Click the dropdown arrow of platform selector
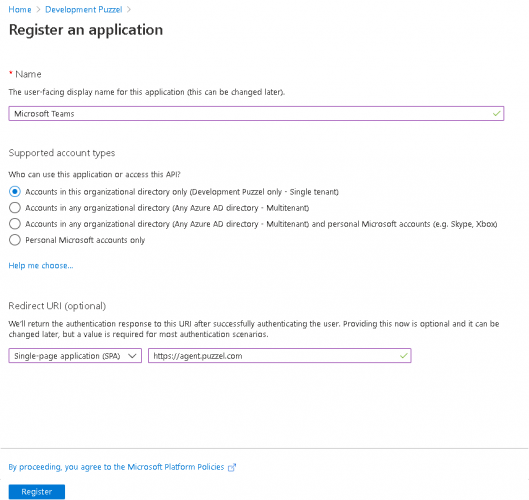 pyautogui.click(x=132, y=356)
